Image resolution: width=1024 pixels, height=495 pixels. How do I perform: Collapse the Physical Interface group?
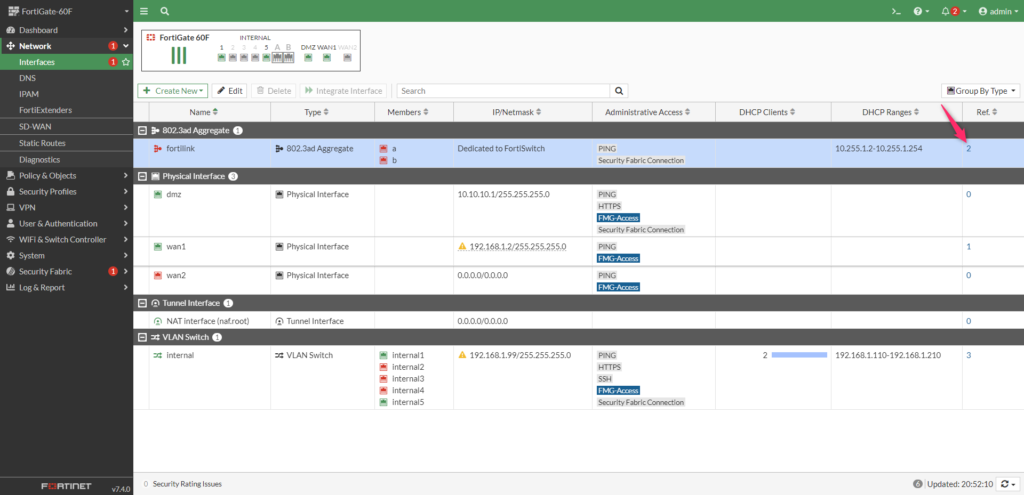(x=142, y=176)
